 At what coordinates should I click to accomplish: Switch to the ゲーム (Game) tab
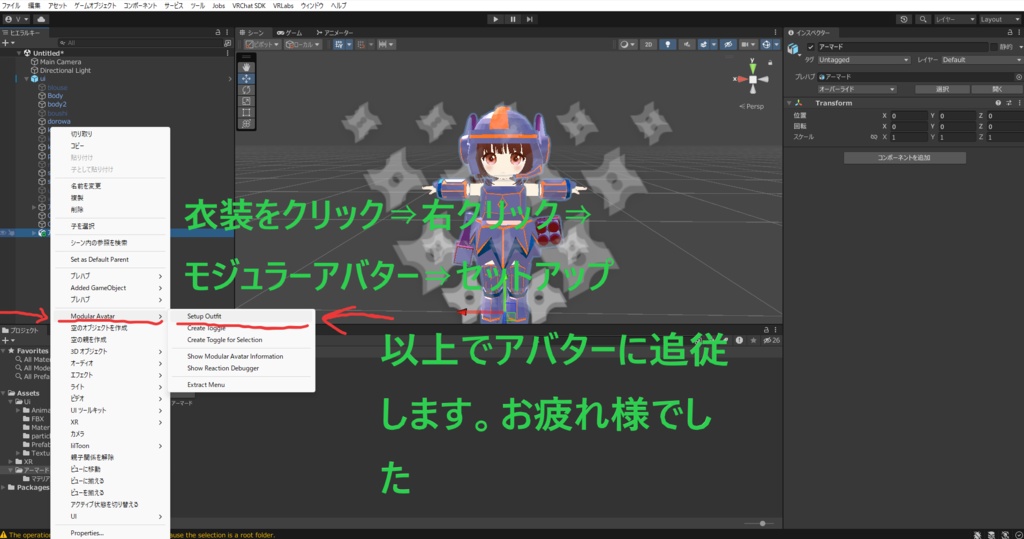pyautogui.click(x=289, y=32)
